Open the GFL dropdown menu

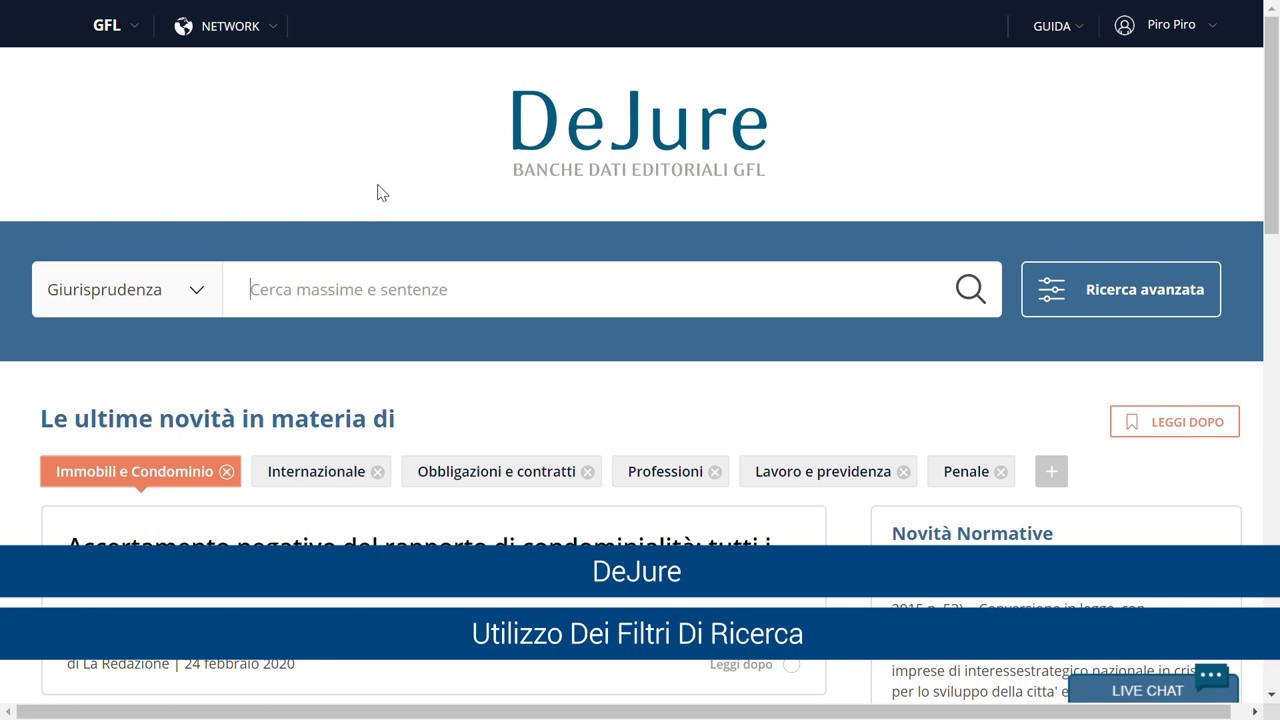click(116, 26)
